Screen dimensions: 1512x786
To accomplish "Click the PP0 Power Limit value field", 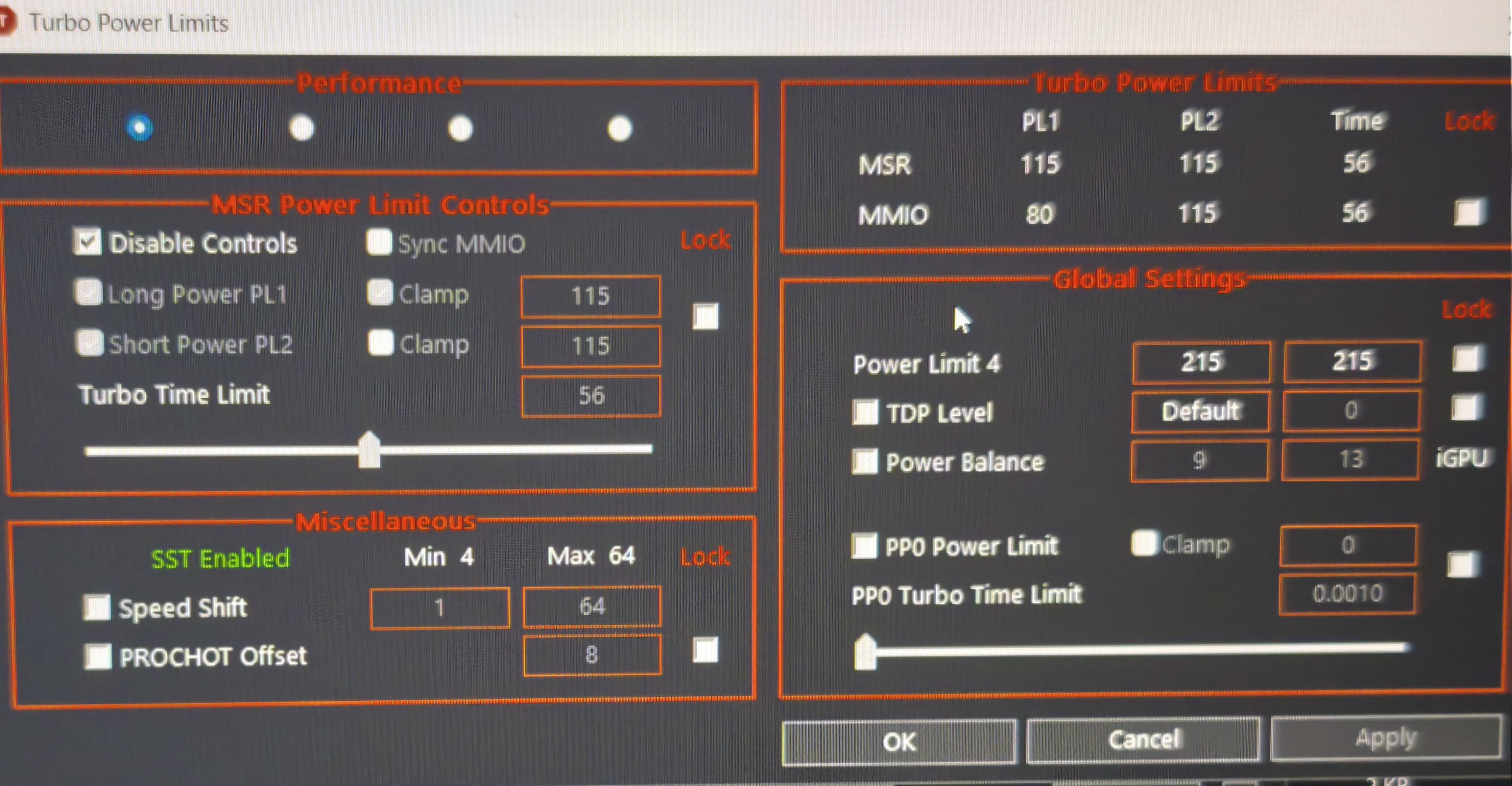I will (1348, 545).
